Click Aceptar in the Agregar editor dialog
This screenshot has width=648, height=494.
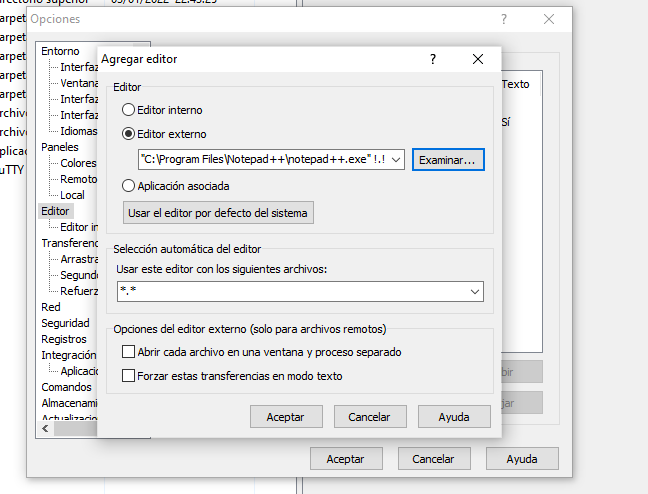(286, 417)
